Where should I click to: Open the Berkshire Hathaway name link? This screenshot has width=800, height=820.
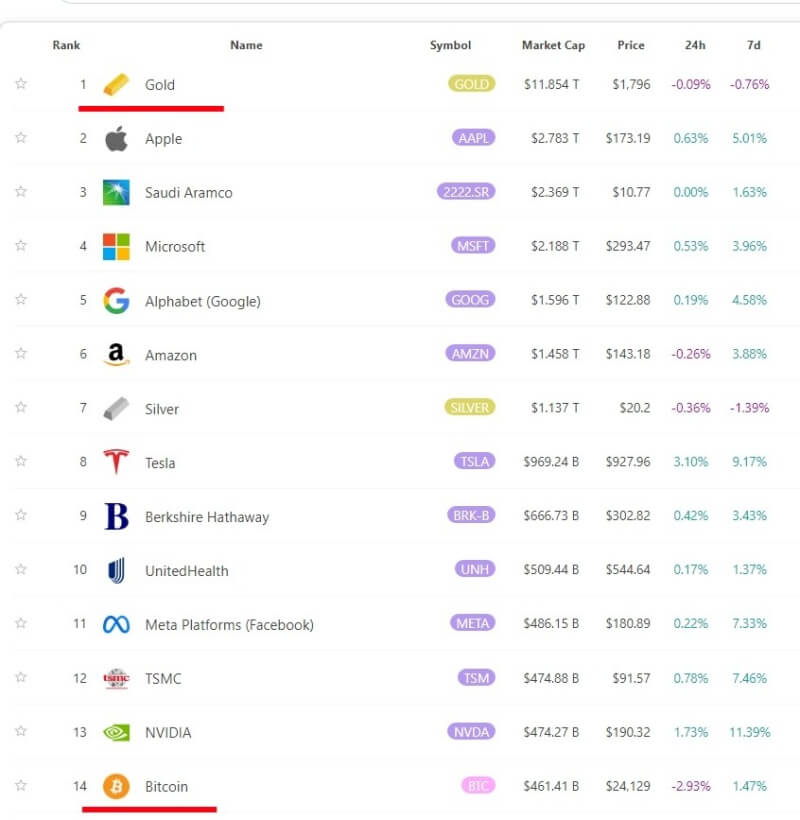(207, 517)
